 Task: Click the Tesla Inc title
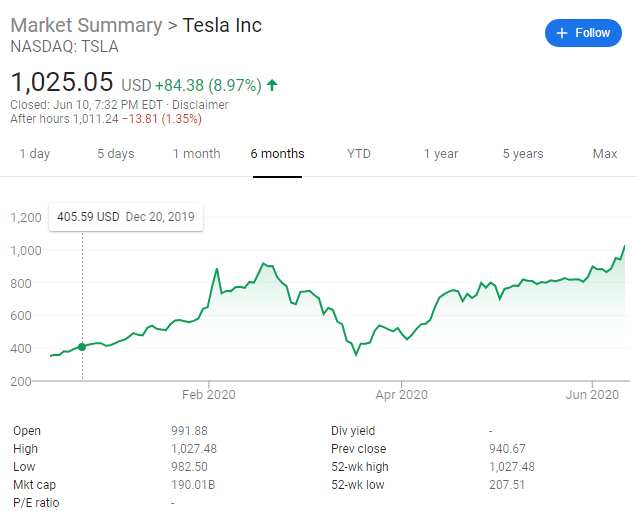(222, 25)
